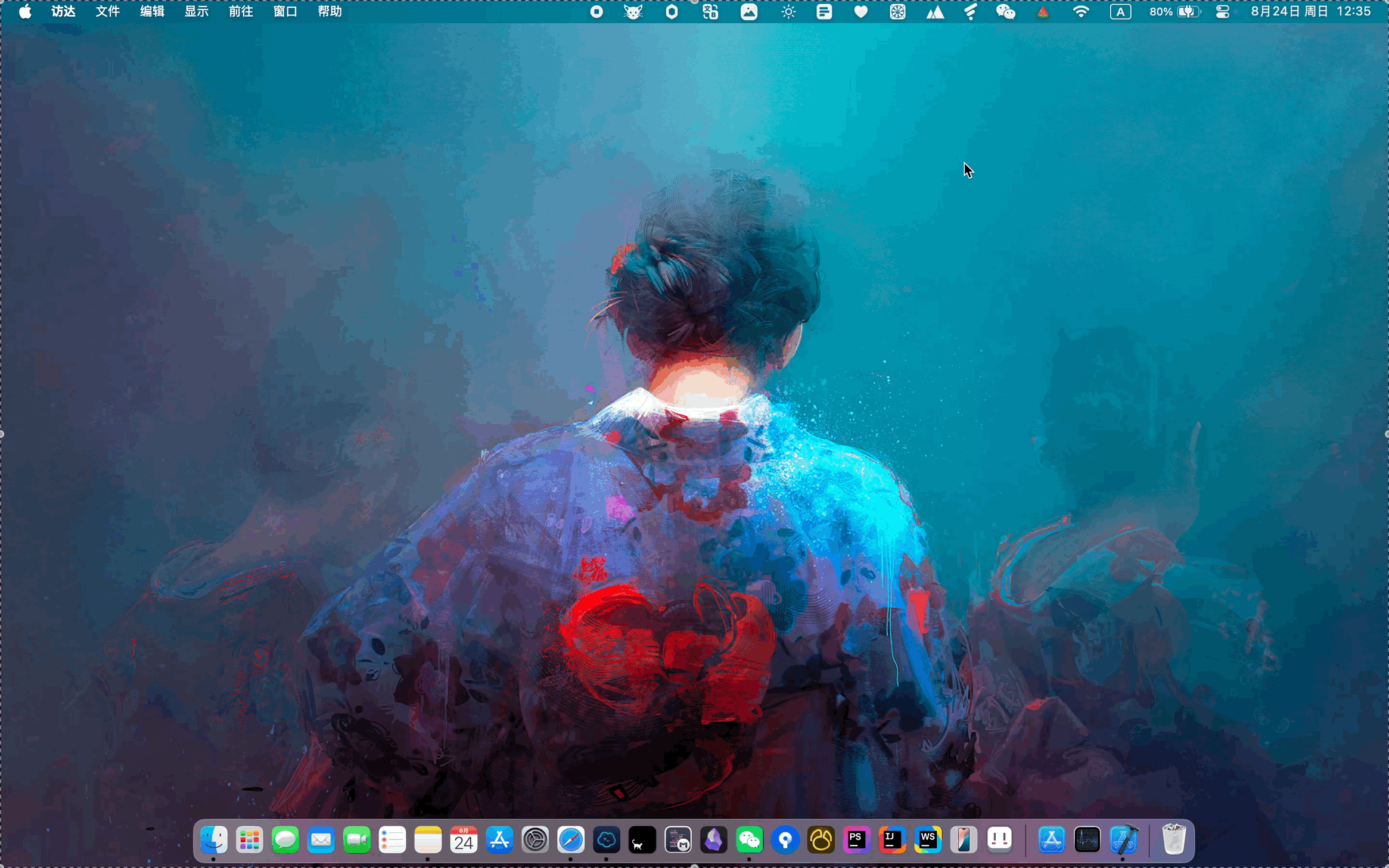Click the mountain peaks menu bar icon
1389x868 pixels.
[x=935, y=12]
